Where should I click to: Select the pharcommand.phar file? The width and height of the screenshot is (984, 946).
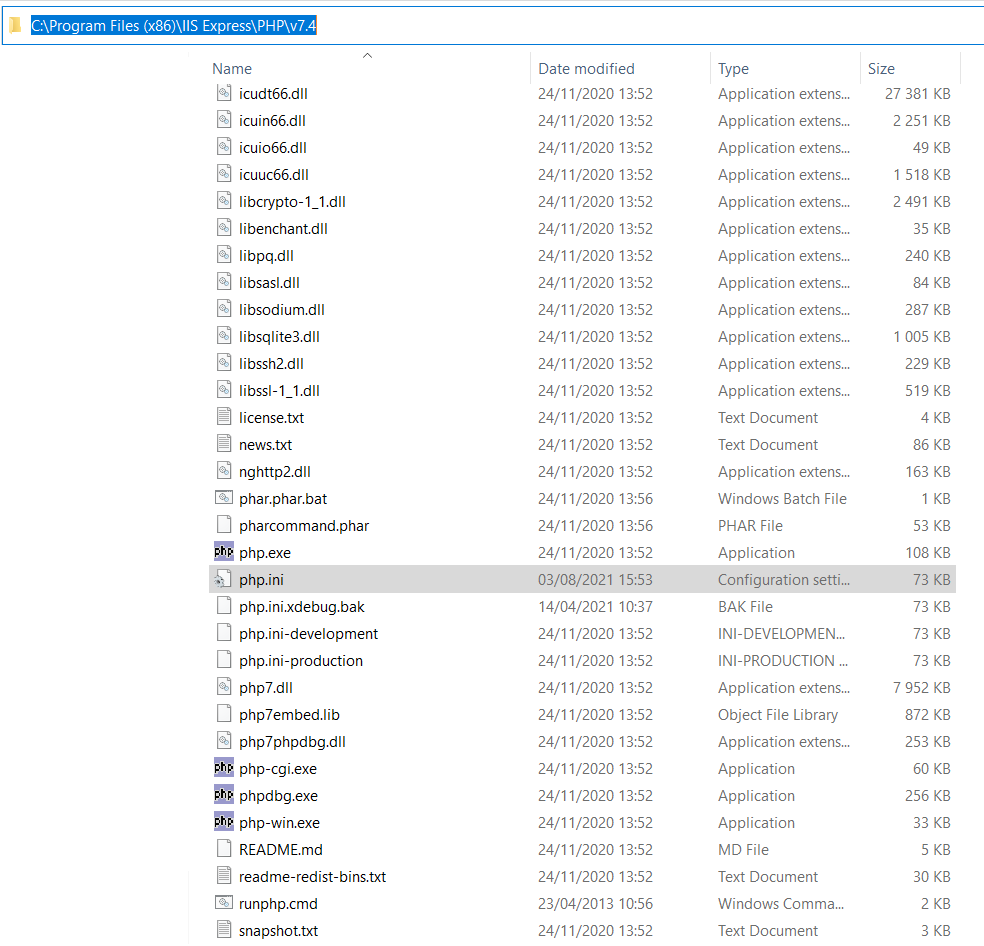tap(304, 525)
